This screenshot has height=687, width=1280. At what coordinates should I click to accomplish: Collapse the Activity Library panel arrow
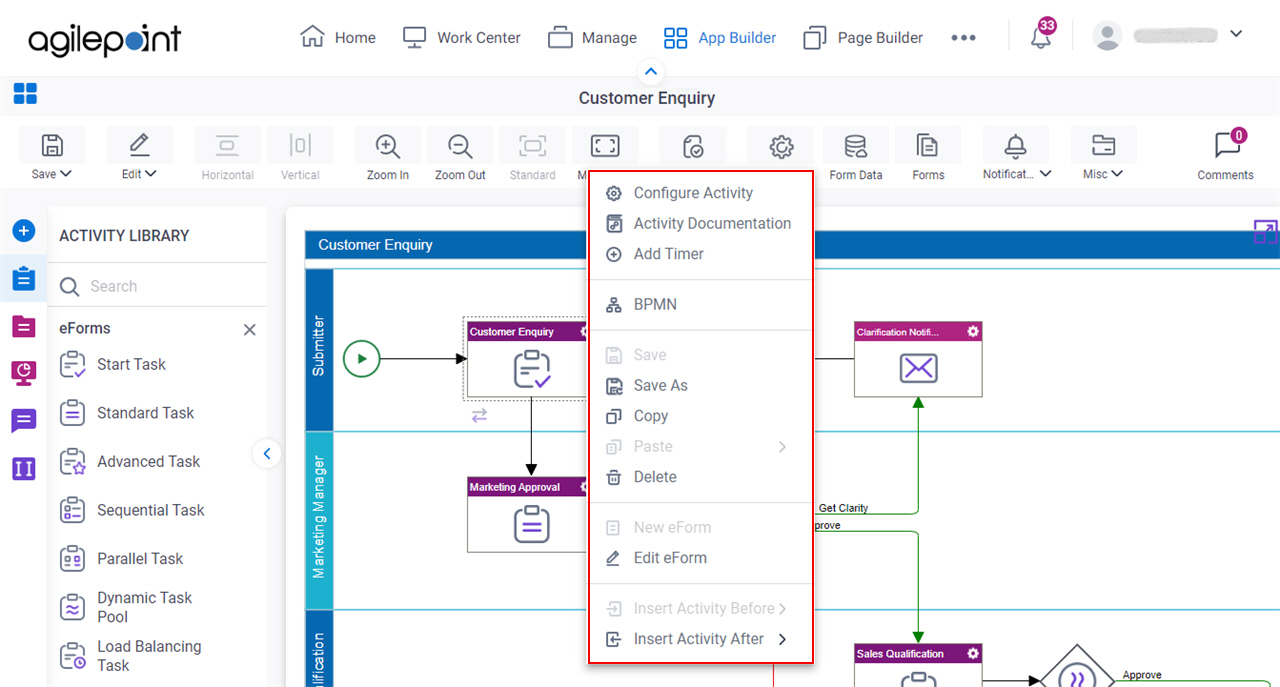267,454
